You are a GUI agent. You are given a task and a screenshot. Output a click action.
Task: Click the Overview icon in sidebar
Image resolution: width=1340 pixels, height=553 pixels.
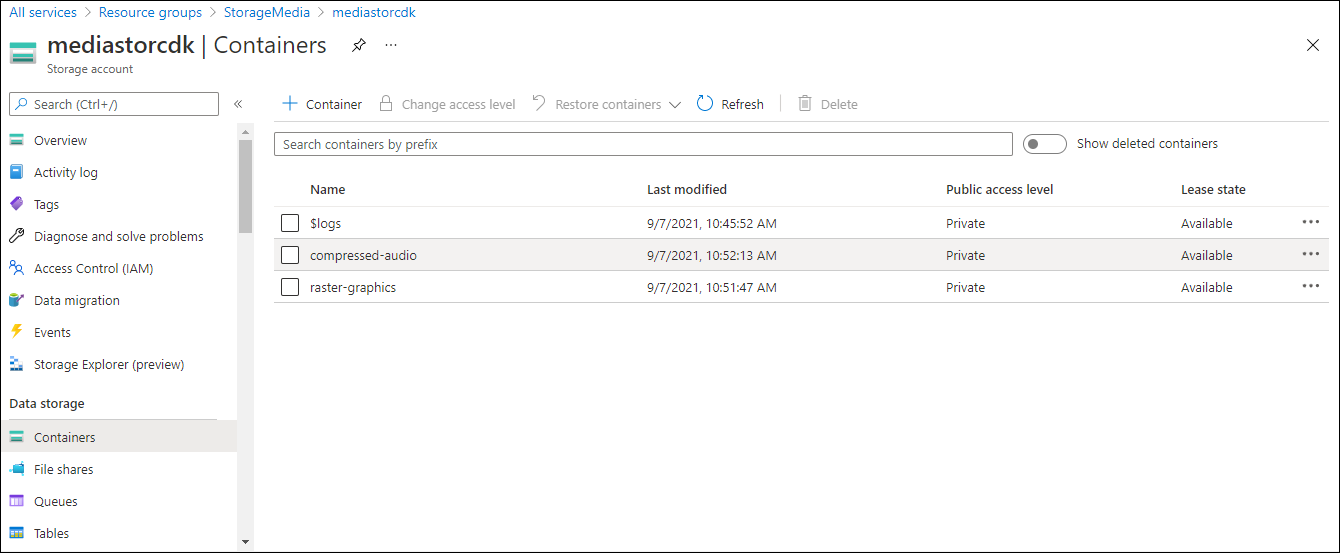16,140
